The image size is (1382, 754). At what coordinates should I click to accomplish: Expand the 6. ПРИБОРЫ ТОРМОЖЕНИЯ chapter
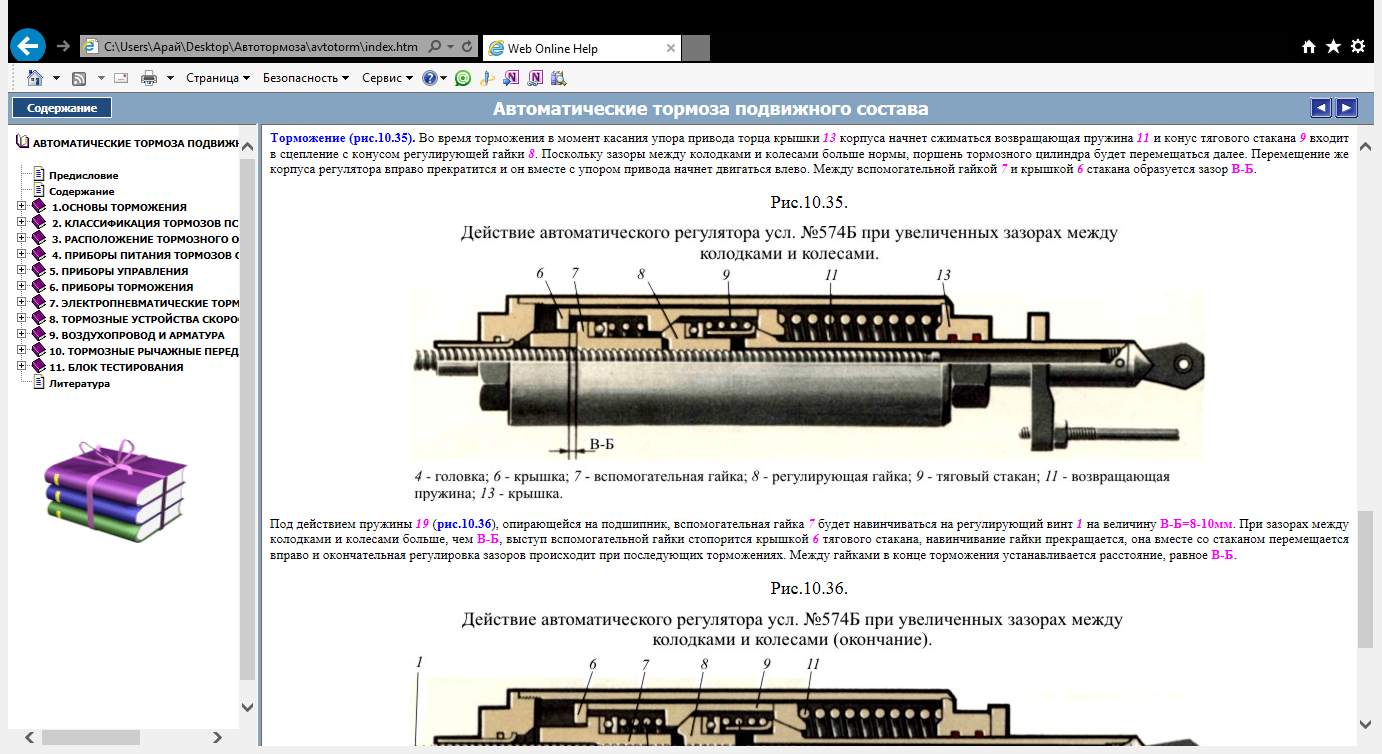[x=22, y=287]
